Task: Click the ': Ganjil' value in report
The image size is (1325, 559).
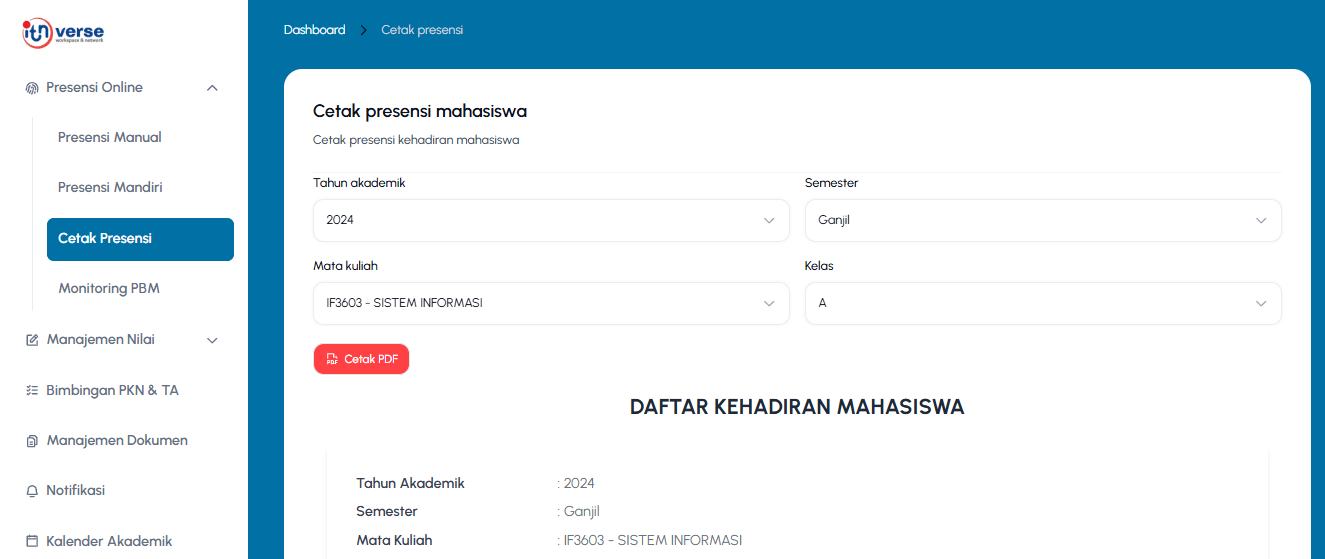Action: tap(578, 512)
